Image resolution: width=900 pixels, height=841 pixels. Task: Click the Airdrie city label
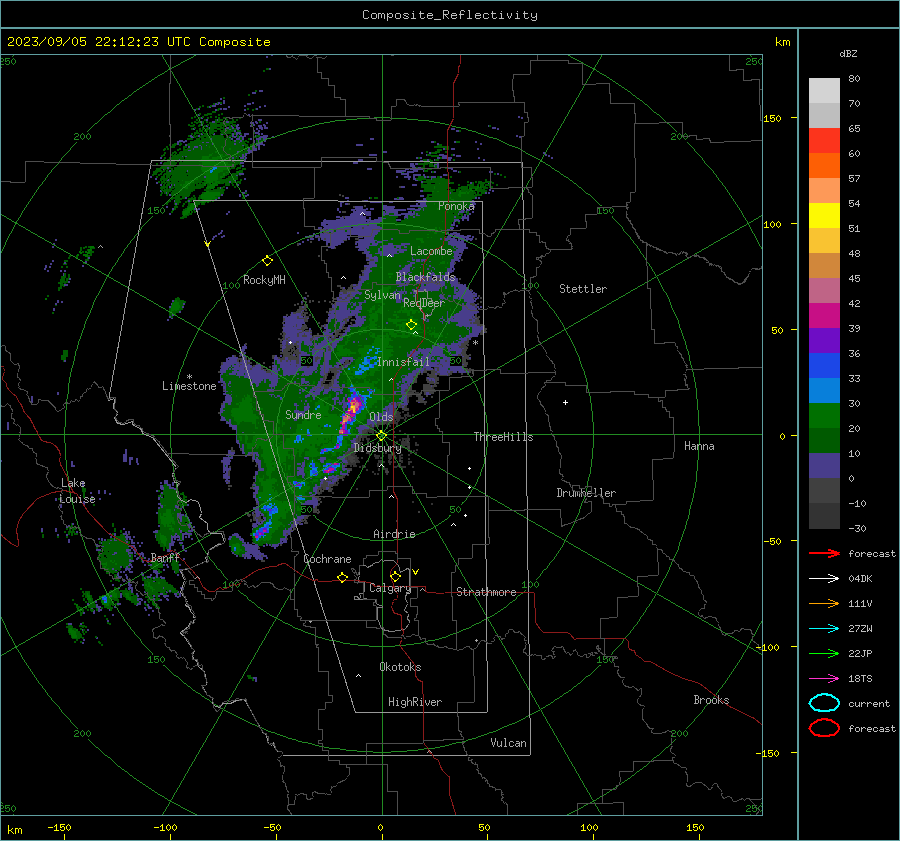pos(394,534)
